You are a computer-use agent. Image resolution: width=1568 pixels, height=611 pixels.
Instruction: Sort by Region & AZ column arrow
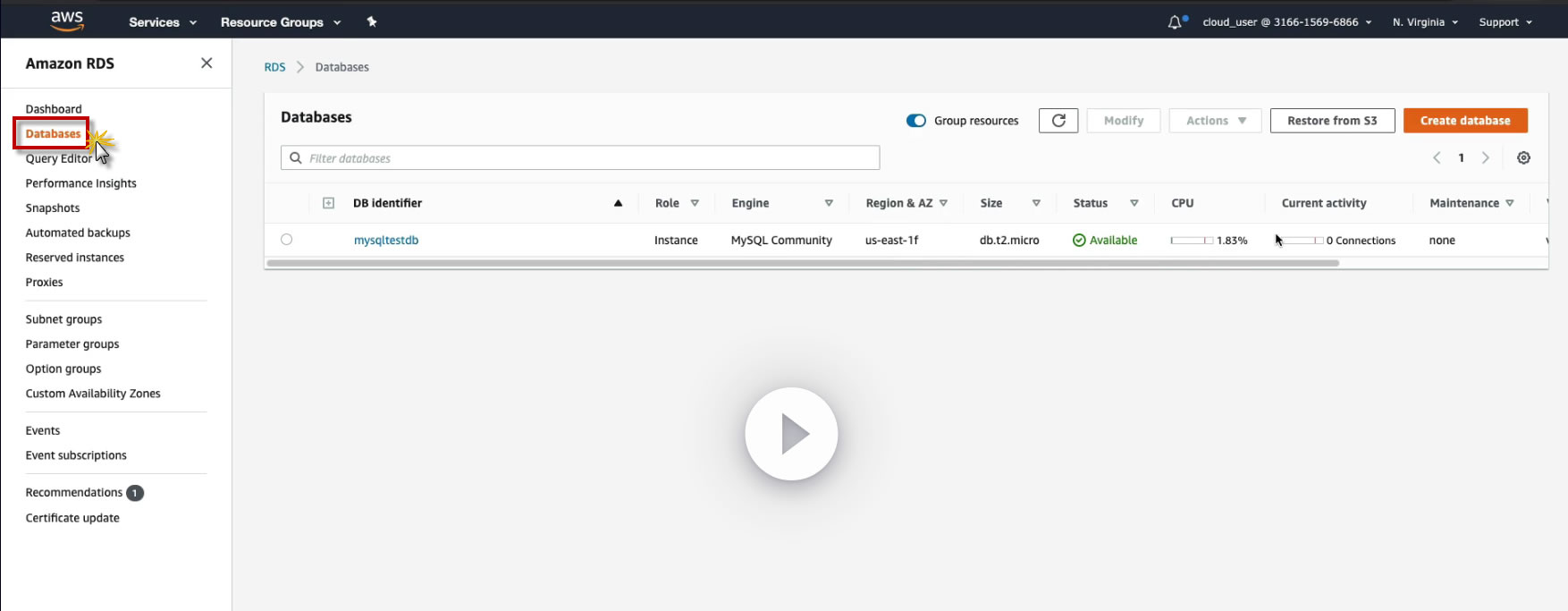click(943, 203)
